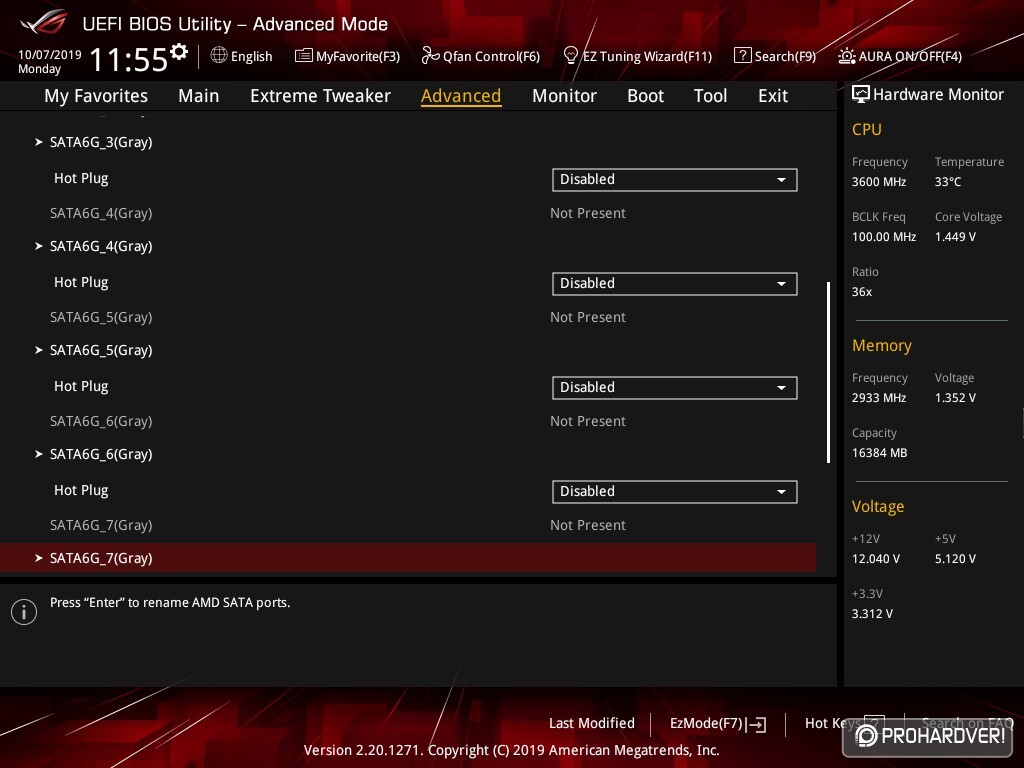Click the version copyright text

(511, 750)
